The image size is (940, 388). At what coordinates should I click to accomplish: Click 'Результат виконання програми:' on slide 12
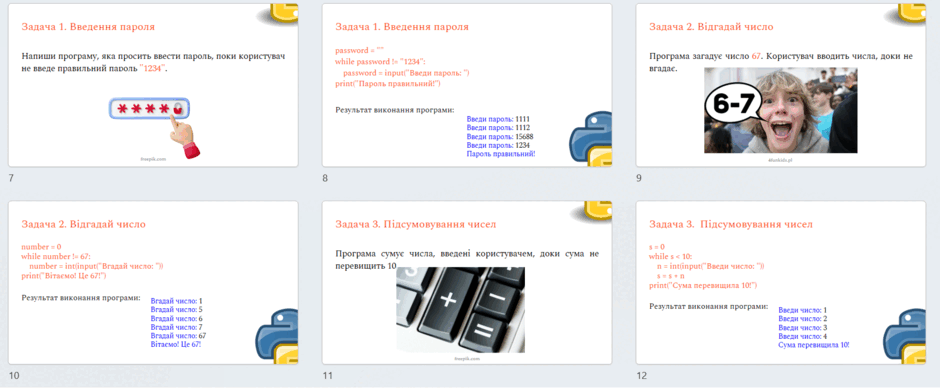(709, 306)
